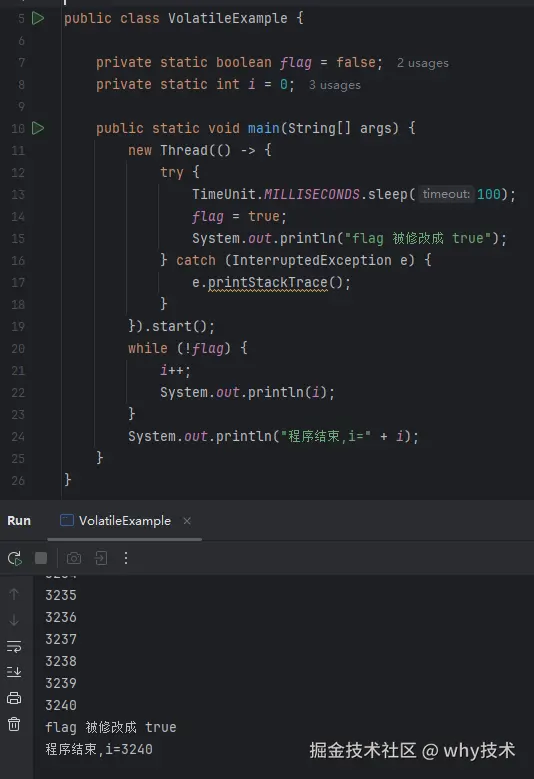Go down the stack trace with the down arrow
Image resolution: width=534 pixels, height=779 pixels.
tap(14, 620)
